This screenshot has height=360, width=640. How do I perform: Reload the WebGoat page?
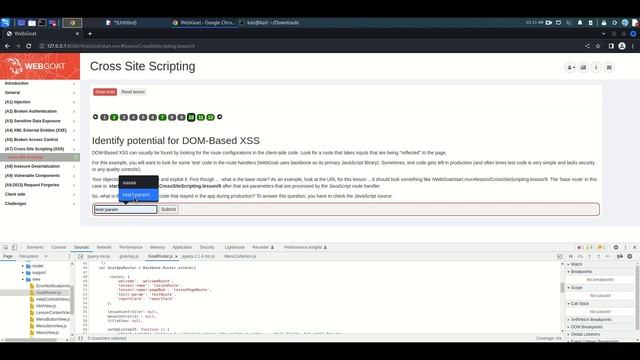(x=29, y=46)
